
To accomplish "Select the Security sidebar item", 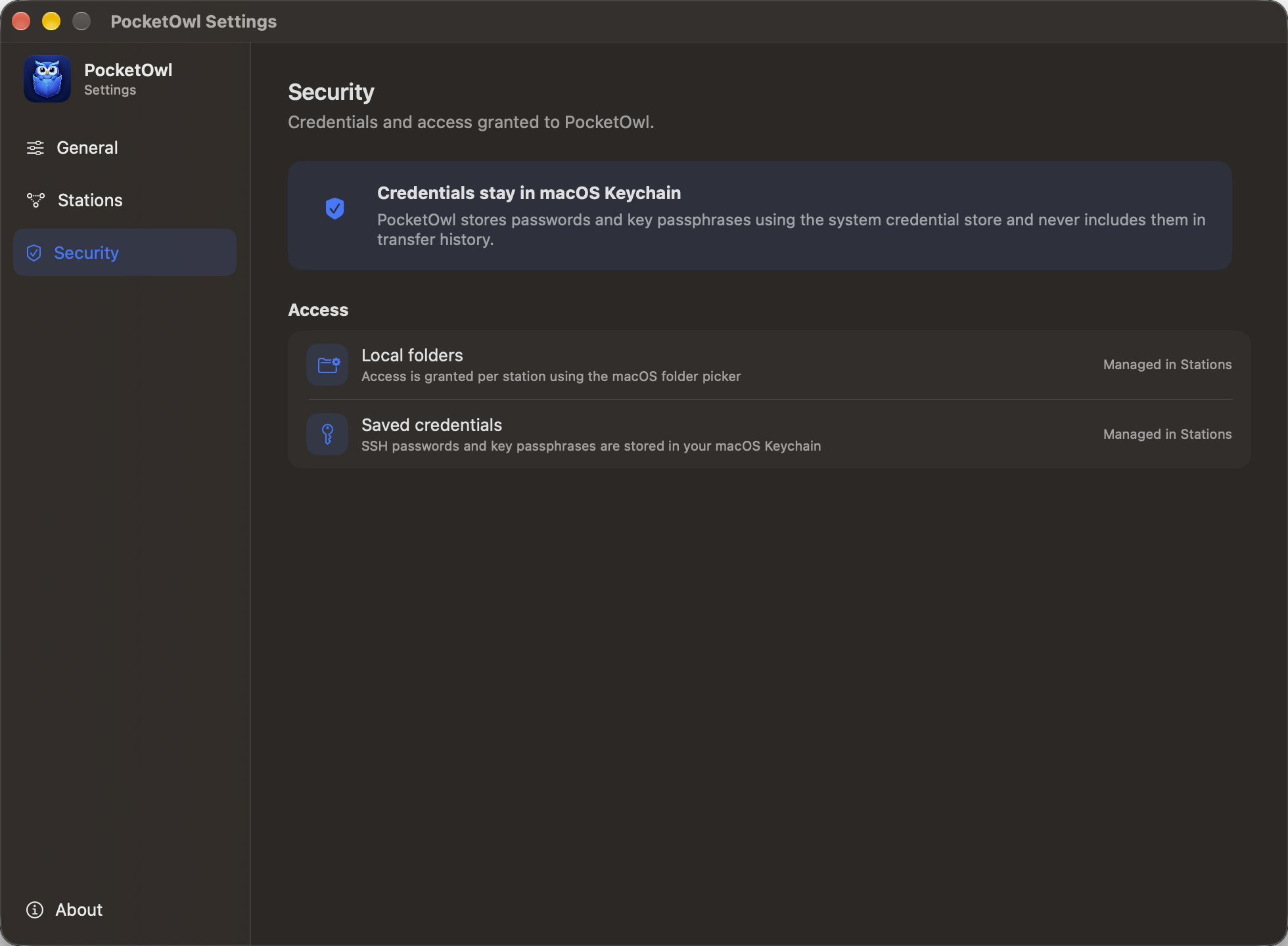I will point(125,253).
